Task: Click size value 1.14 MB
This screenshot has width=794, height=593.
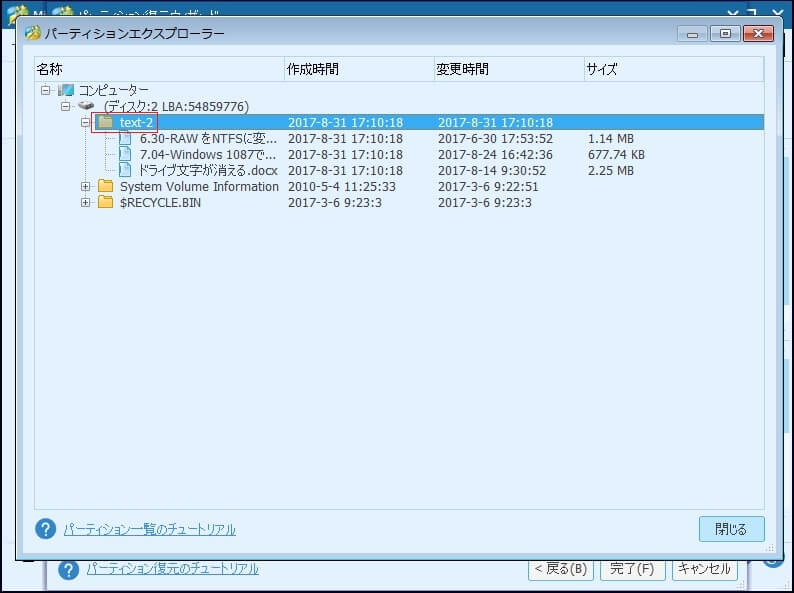Action: (x=611, y=139)
